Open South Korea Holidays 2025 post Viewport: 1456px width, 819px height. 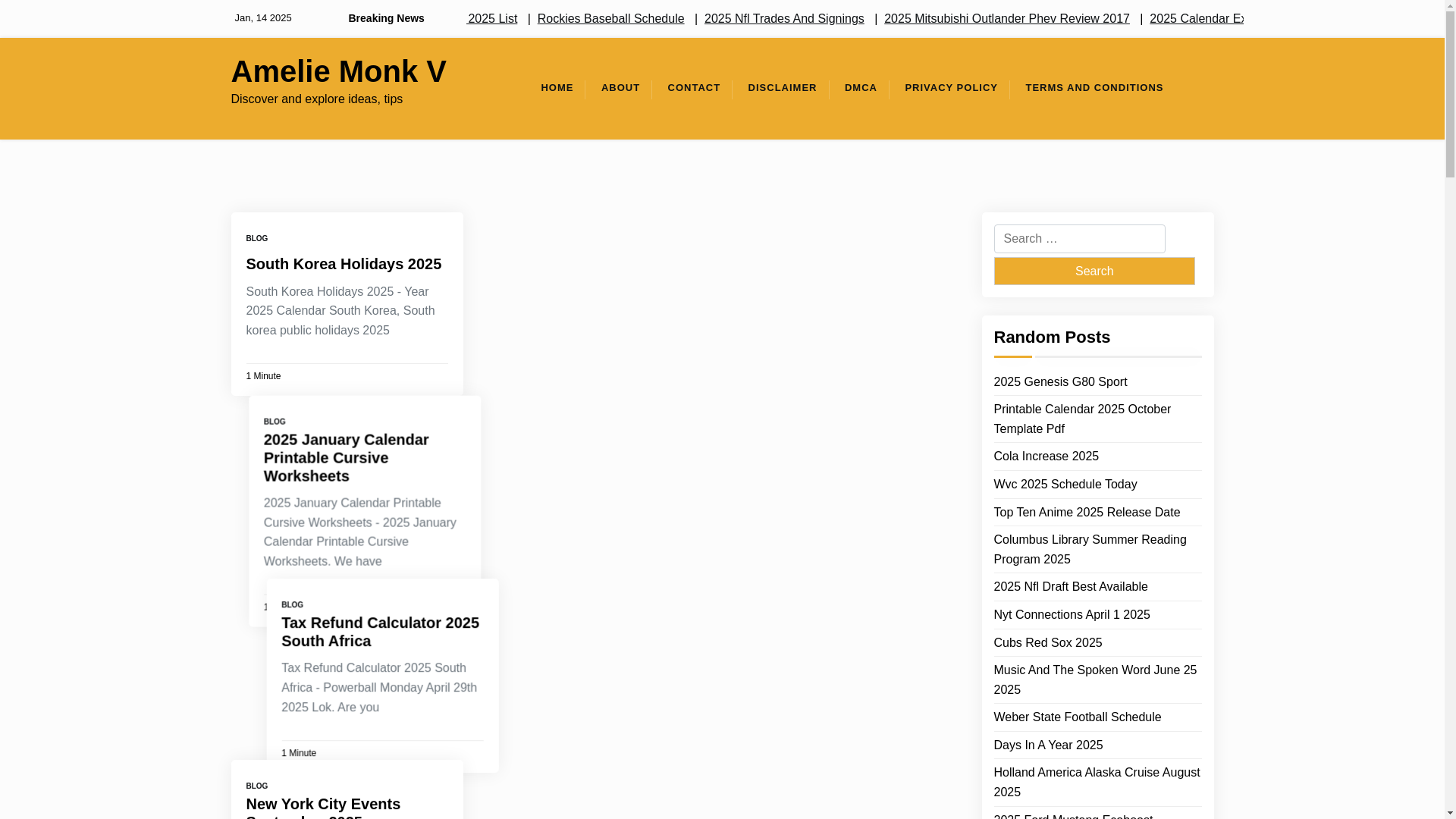coord(344,264)
